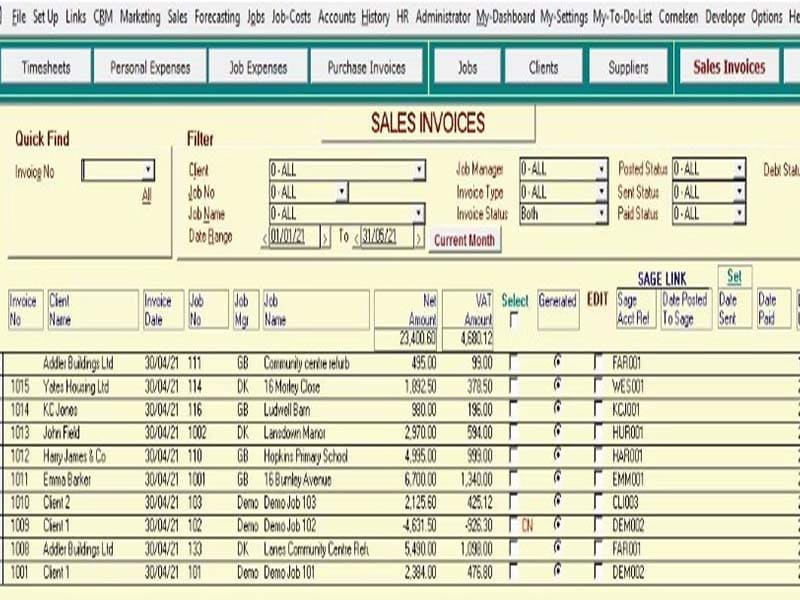The height and width of the screenshot is (600, 800).
Task: Expand the Job Manager dropdown
Action: tap(602, 168)
